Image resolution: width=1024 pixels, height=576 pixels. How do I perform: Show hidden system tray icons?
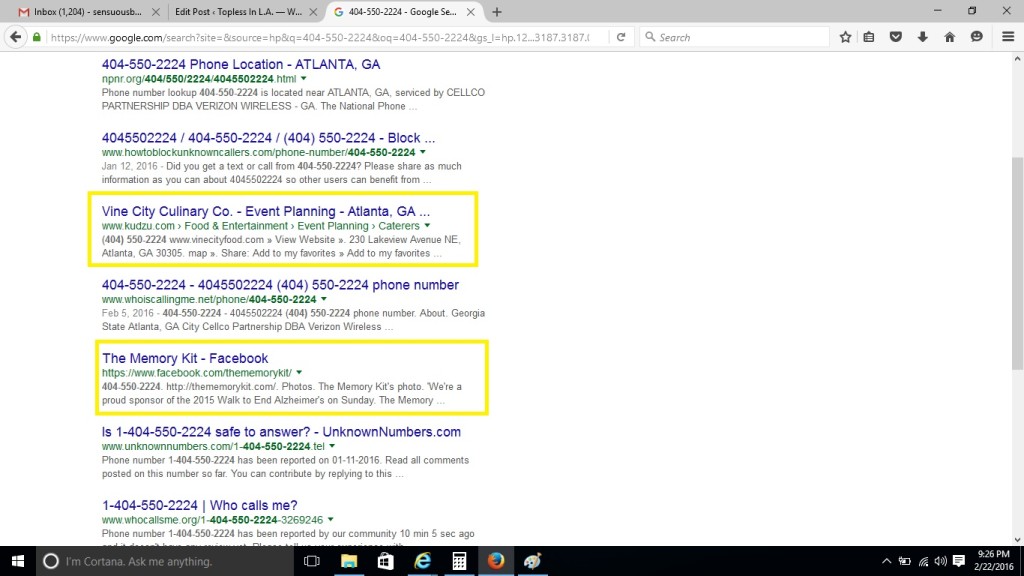pyautogui.click(x=886, y=561)
